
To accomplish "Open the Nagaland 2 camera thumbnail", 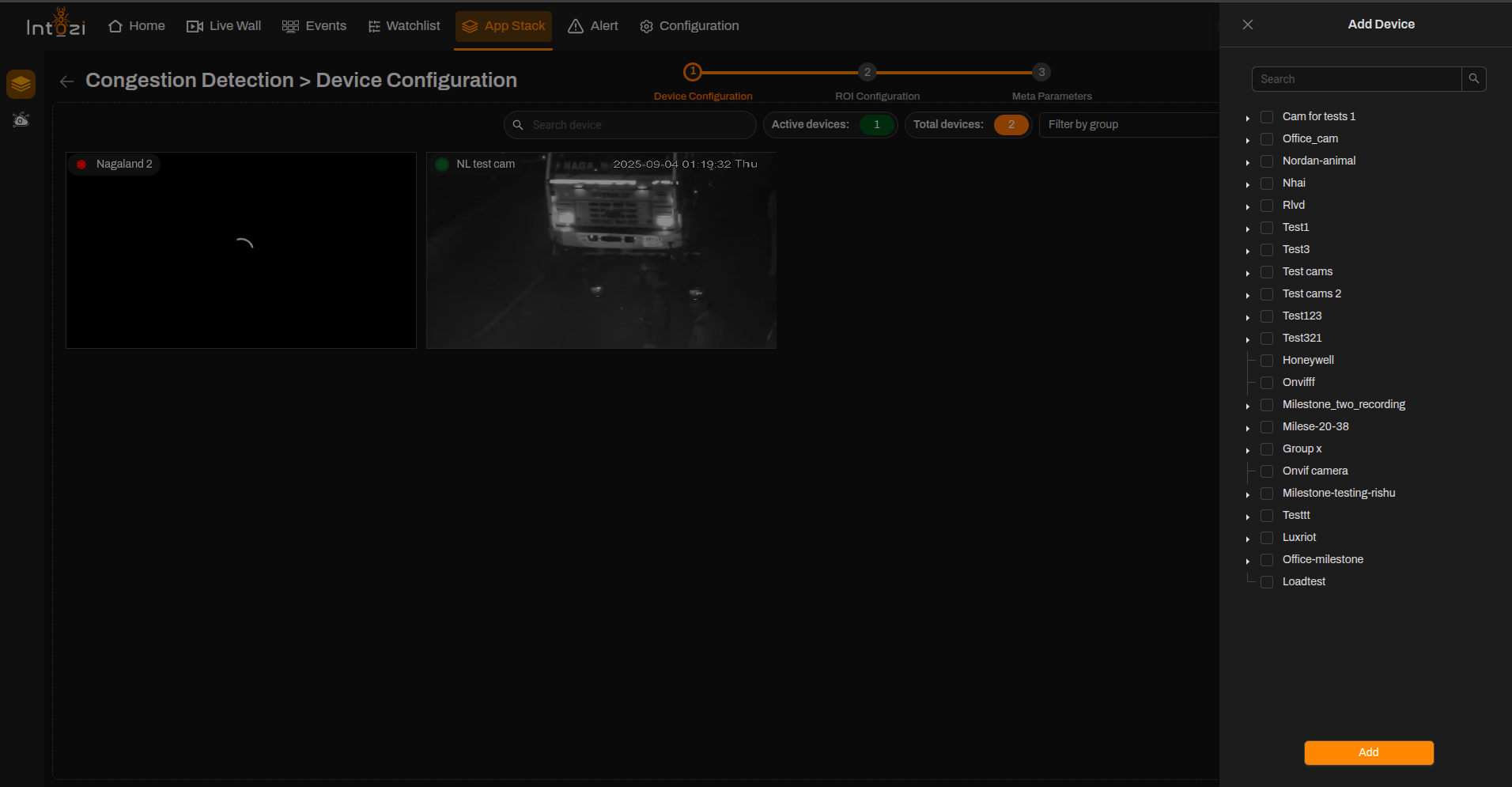I will 241,250.
